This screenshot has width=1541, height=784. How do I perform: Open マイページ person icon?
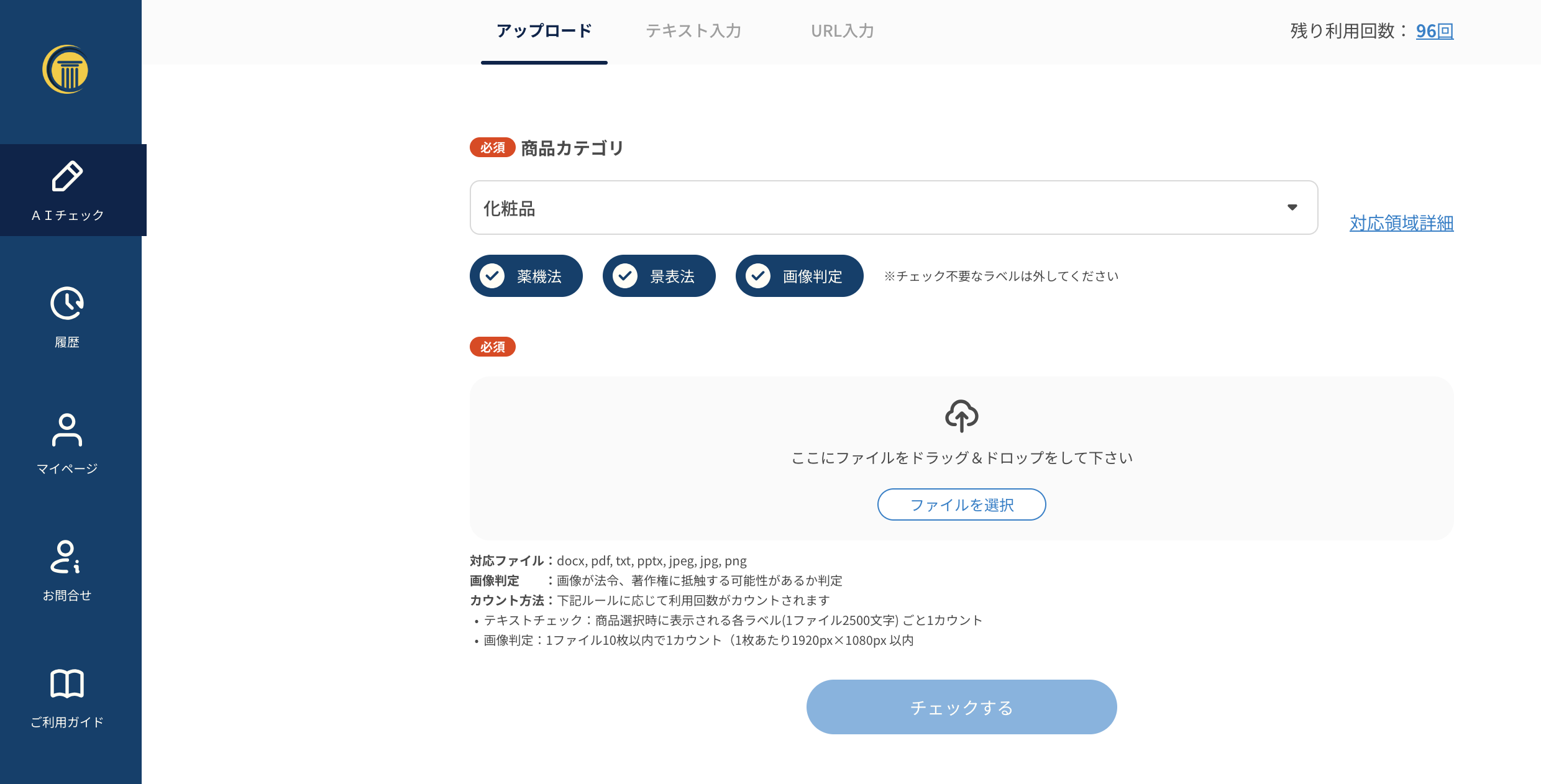point(67,430)
